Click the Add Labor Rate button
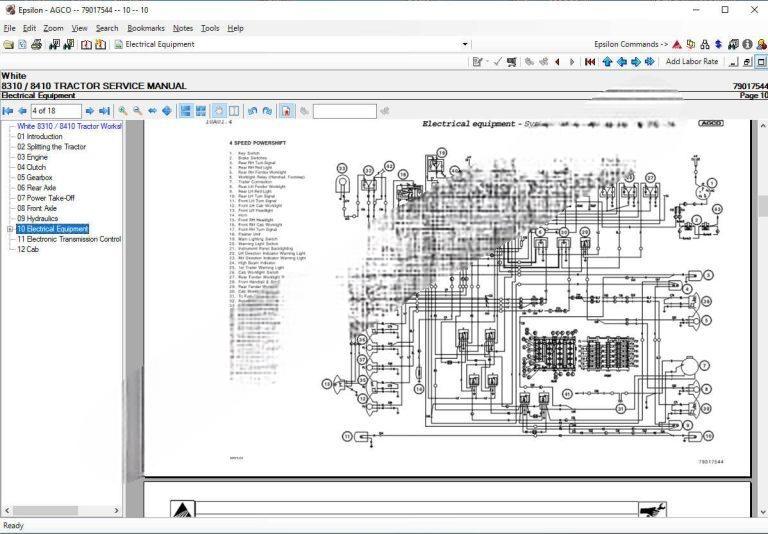This screenshot has height=534, width=768. pyautogui.click(x=692, y=62)
